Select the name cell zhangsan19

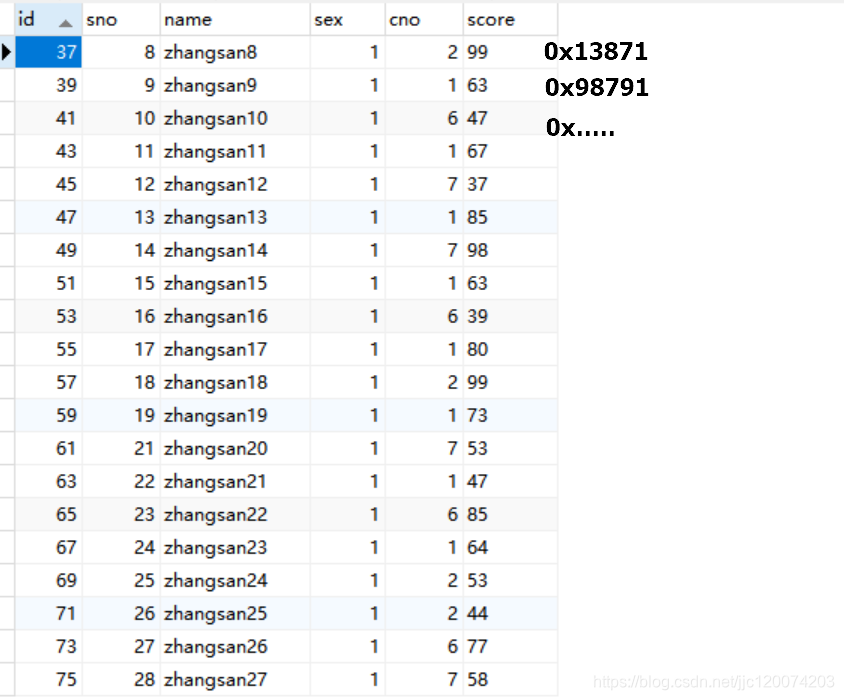click(x=235, y=415)
